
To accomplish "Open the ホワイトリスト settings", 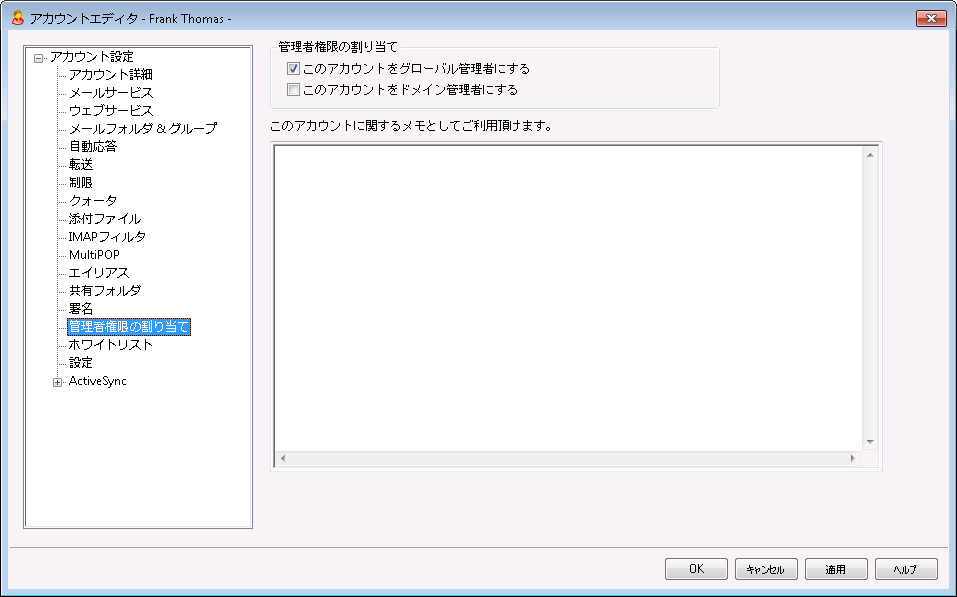I will [110, 344].
